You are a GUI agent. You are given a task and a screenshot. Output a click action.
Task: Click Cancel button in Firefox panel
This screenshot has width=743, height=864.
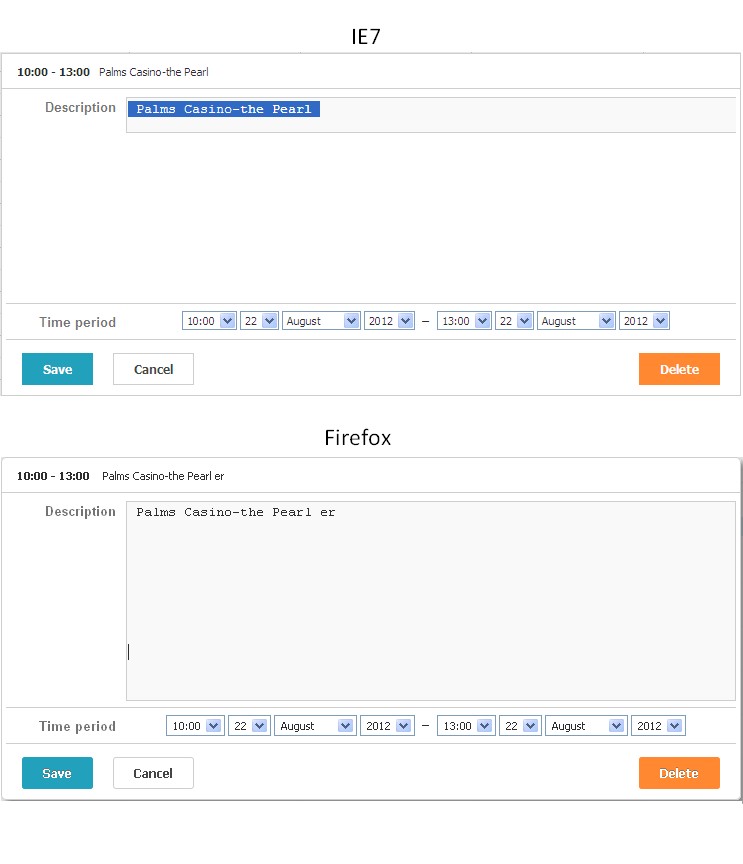[153, 773]
